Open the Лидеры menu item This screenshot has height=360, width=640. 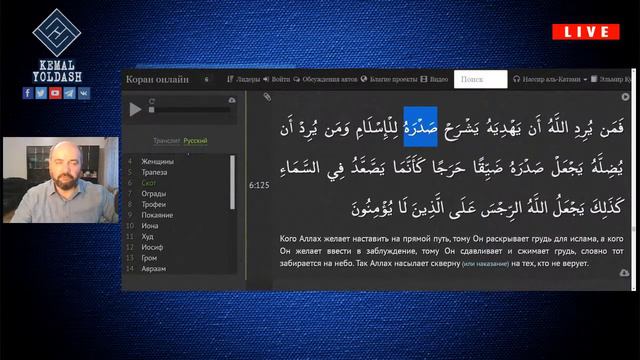click(243, 79)
